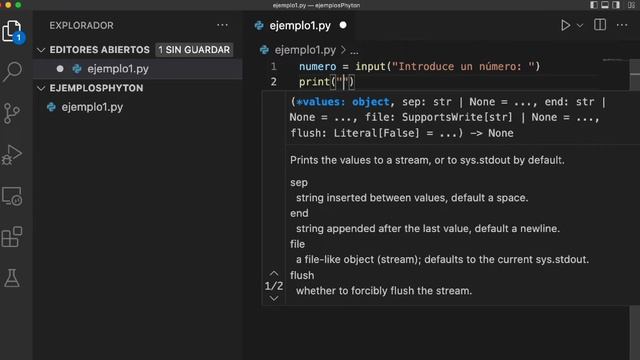The image size is (640, 360).
Task: Click the unsaved dot beside open editor ejemplo1.py
Action: point(60,69)
